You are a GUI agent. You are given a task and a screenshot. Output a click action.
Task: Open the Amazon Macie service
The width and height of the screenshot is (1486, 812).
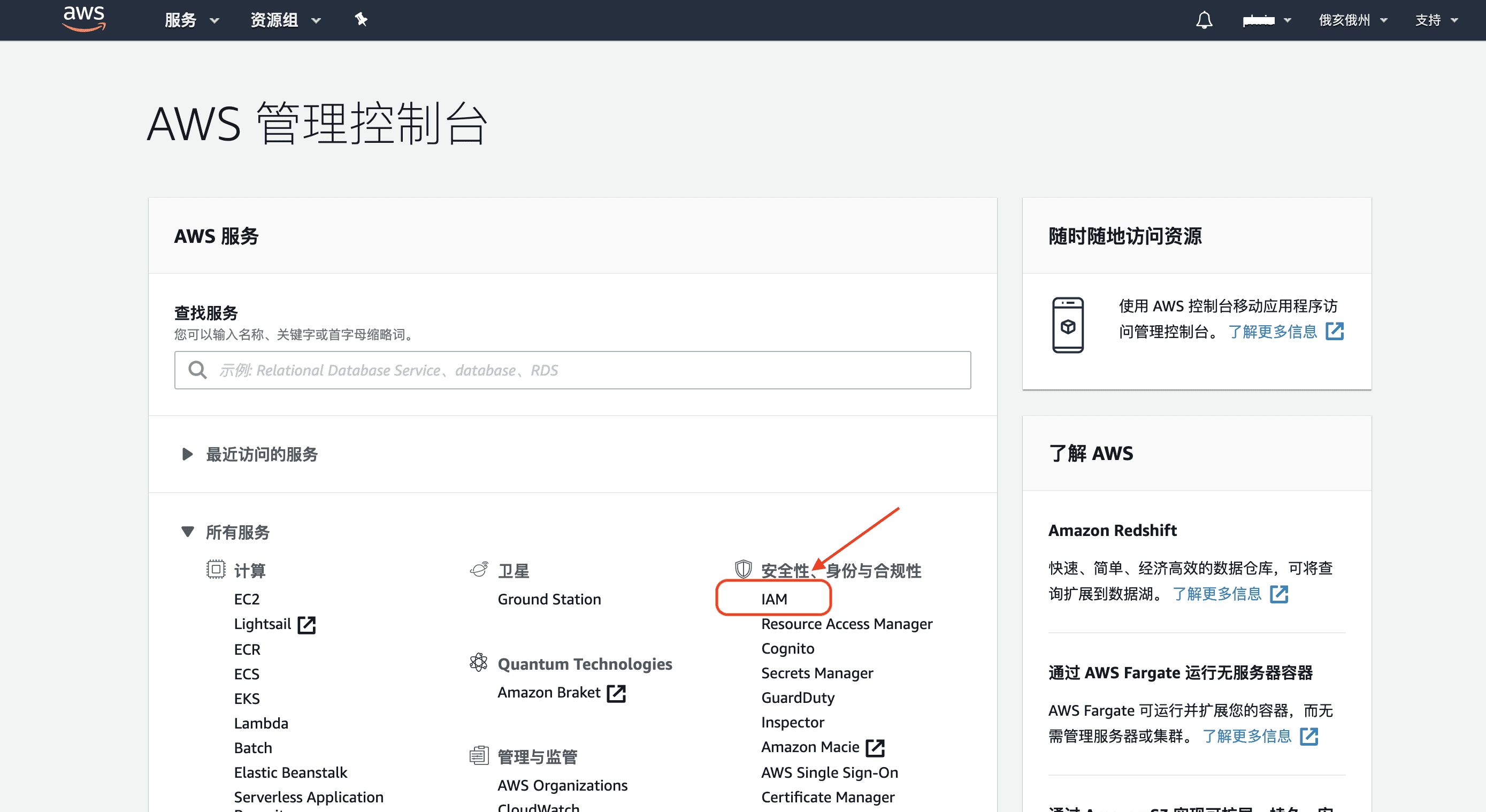click(x=810, y=747)
